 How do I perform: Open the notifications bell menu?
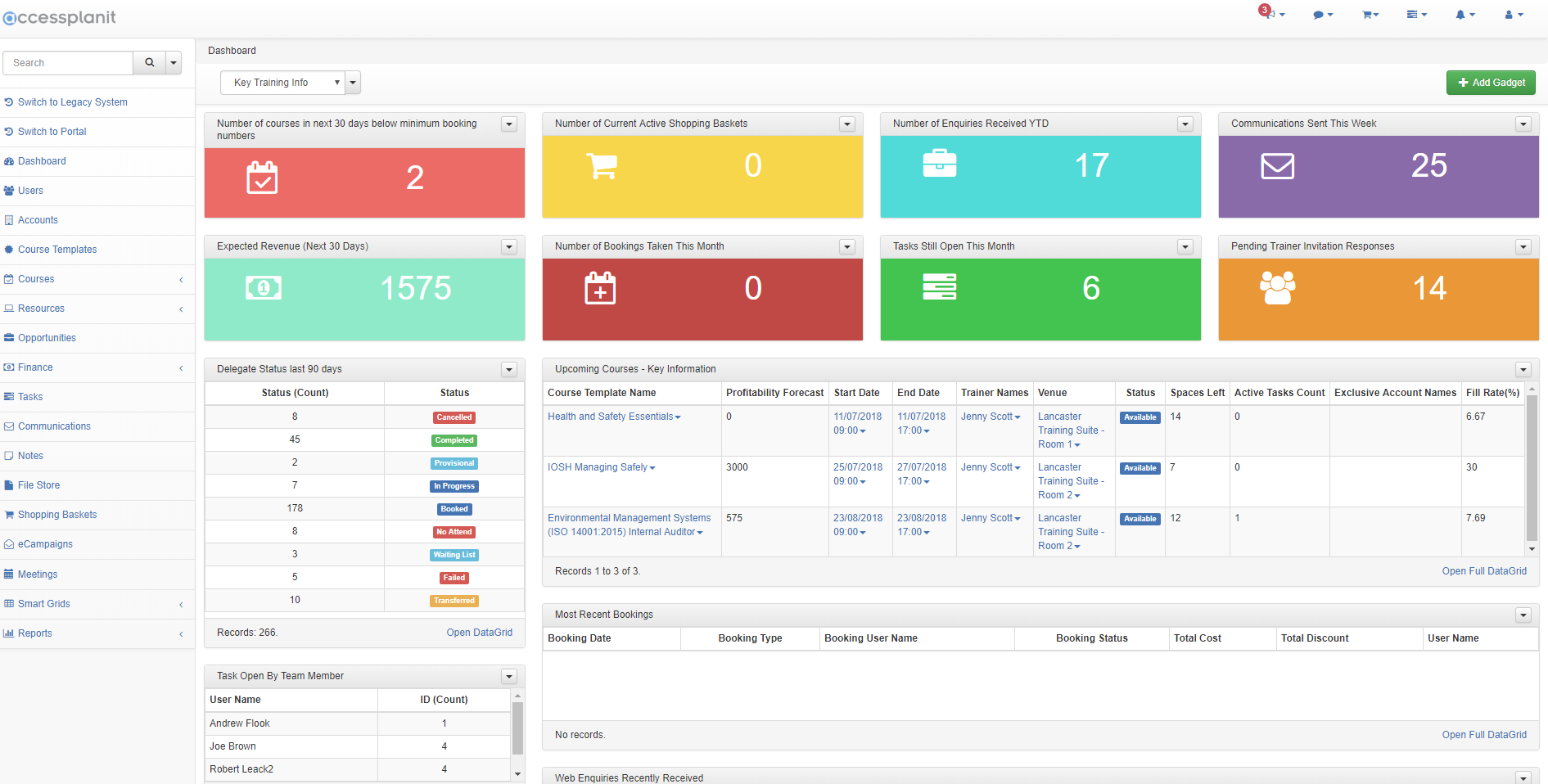point(1465,15)
